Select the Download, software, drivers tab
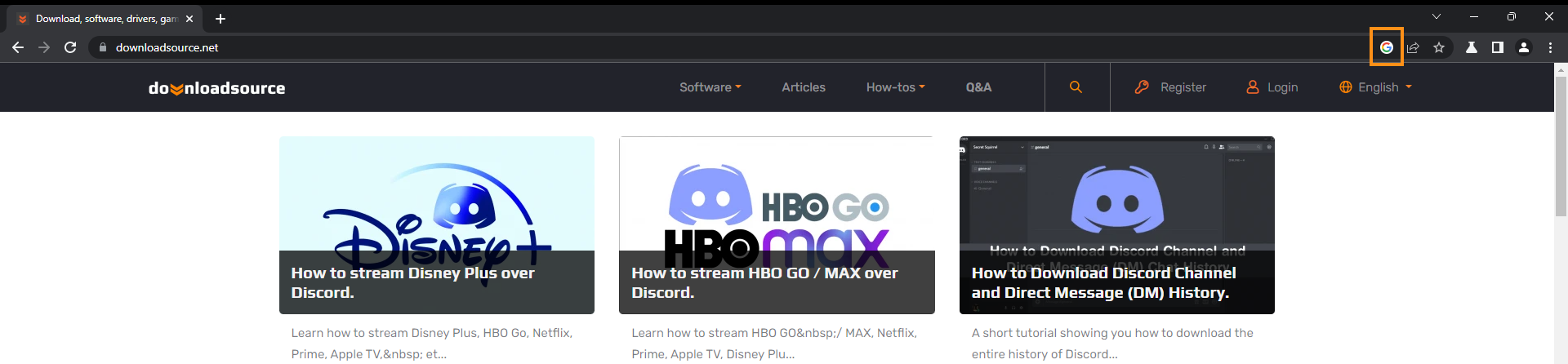 [x=106, y=18]
